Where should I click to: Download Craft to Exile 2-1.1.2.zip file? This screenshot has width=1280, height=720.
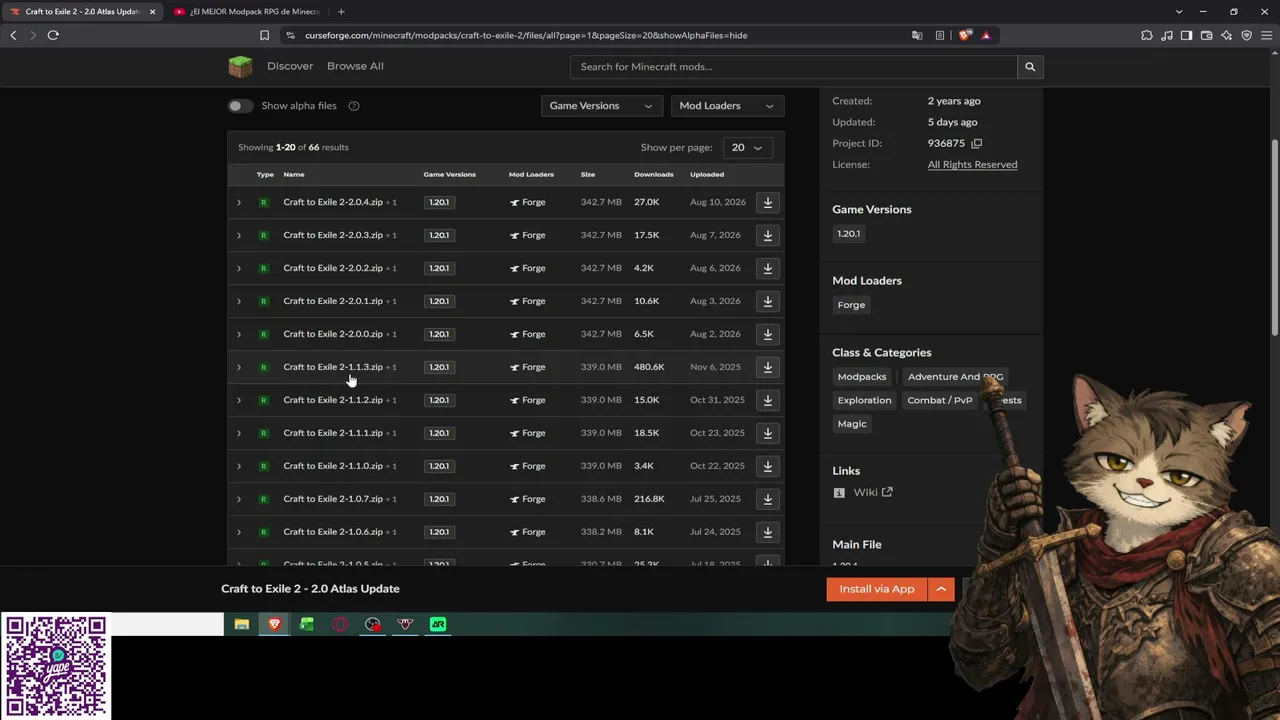coord(768,400)
